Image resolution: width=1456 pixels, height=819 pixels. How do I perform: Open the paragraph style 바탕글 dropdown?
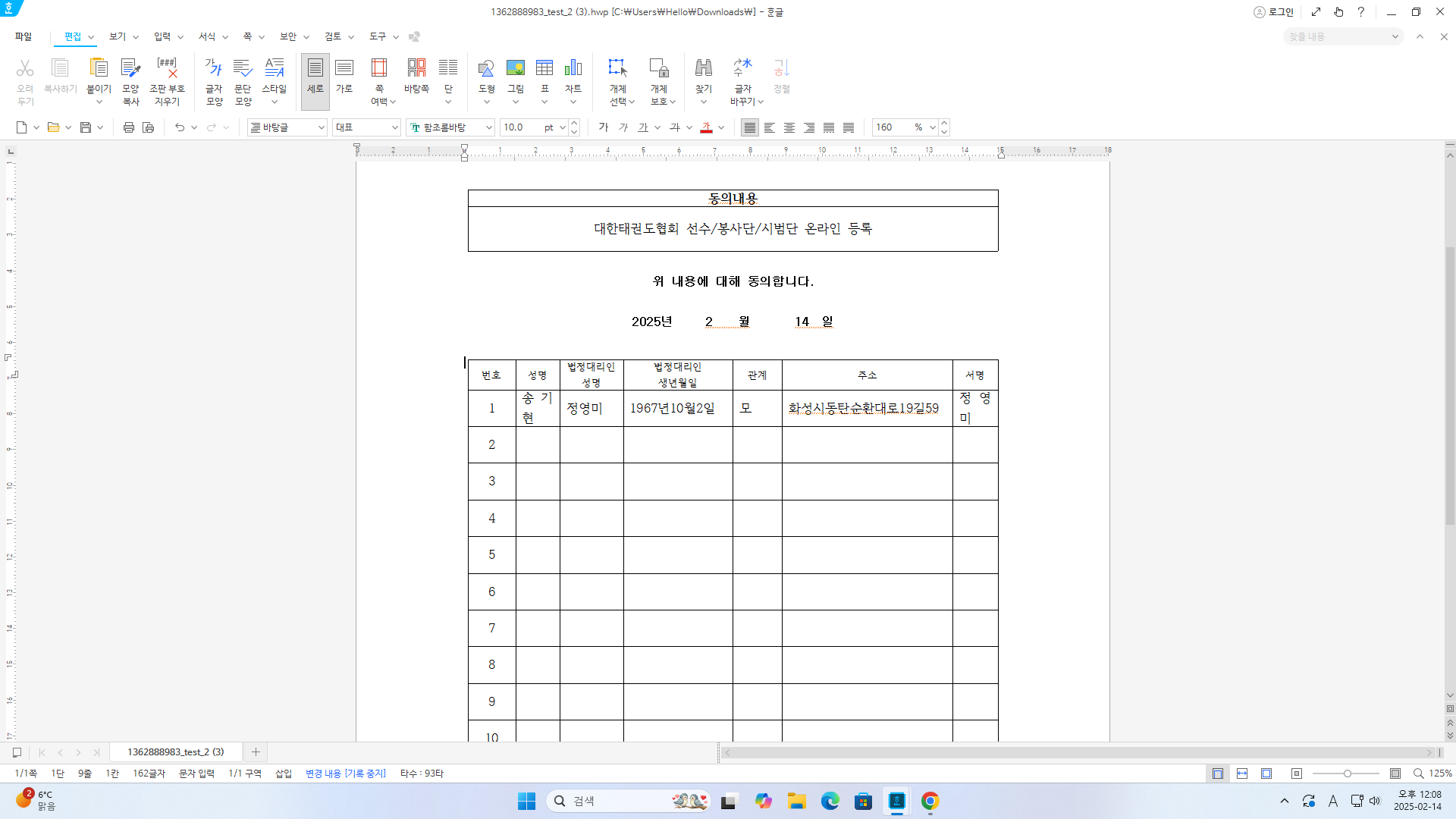pyautogui.click(x=322, y=127)
